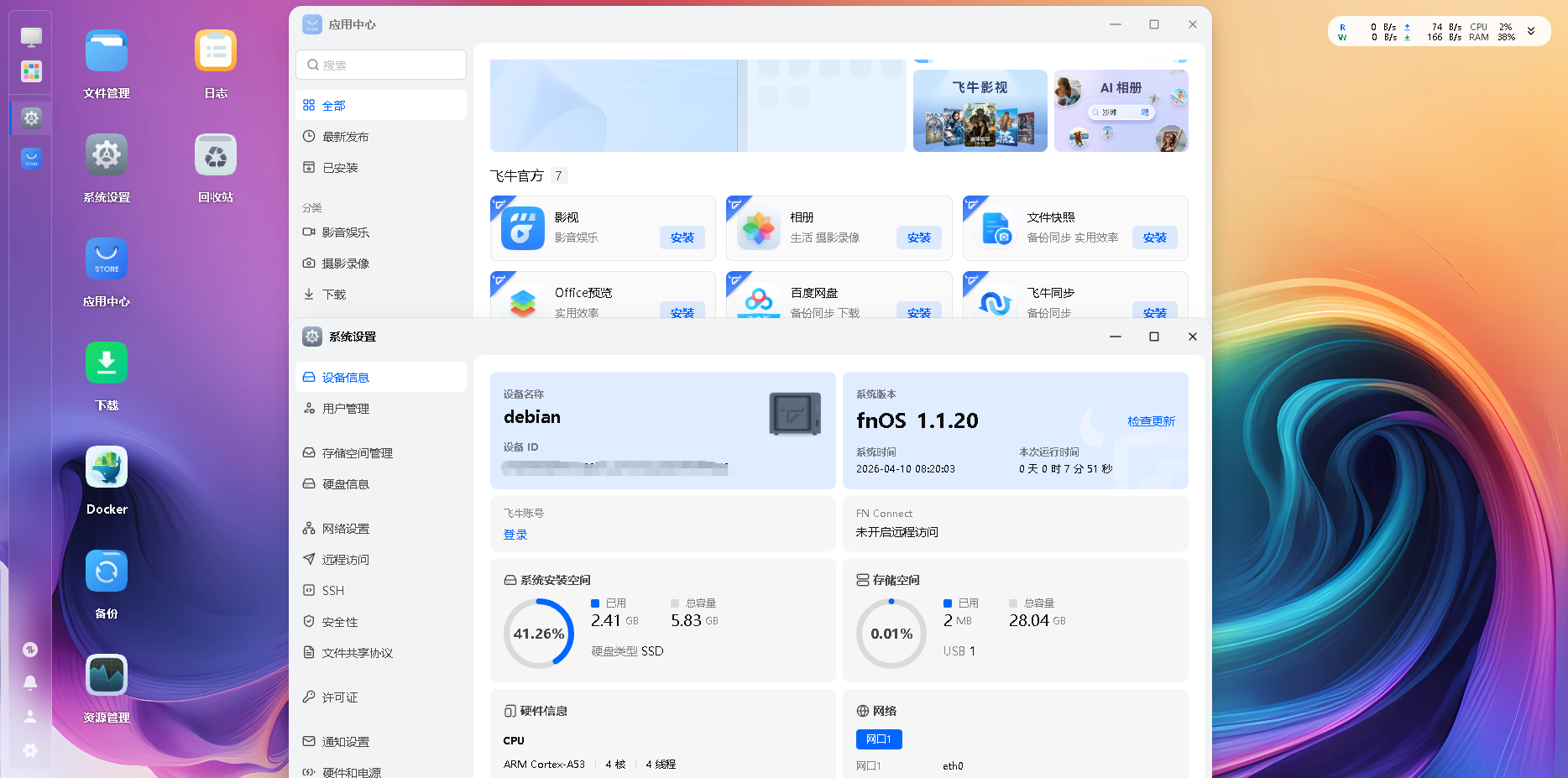This screenshot has height=778, width=1568.
Task: Click the 飞牛同步 app icon in App Center
Action: (996, 300)
